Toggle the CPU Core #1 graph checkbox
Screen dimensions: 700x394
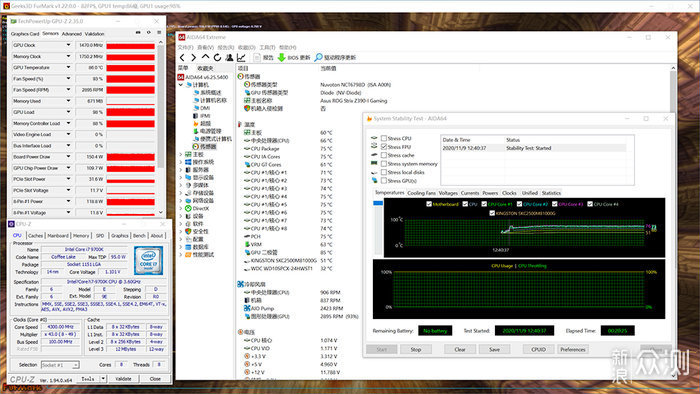coord(484,204)
